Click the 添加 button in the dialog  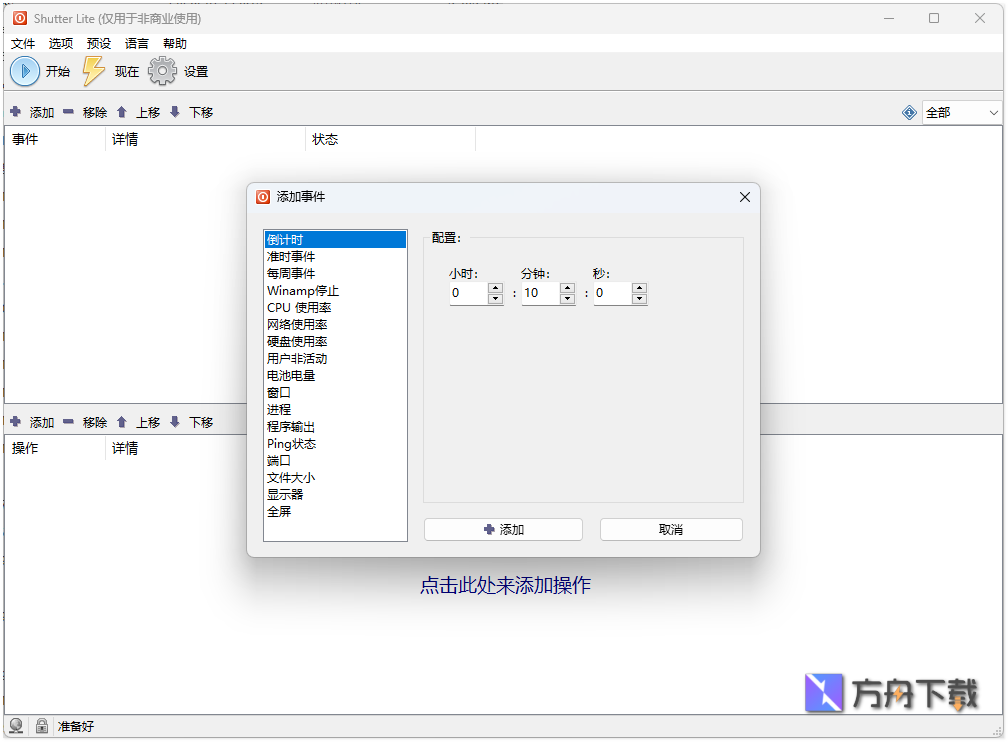[503, 529]
